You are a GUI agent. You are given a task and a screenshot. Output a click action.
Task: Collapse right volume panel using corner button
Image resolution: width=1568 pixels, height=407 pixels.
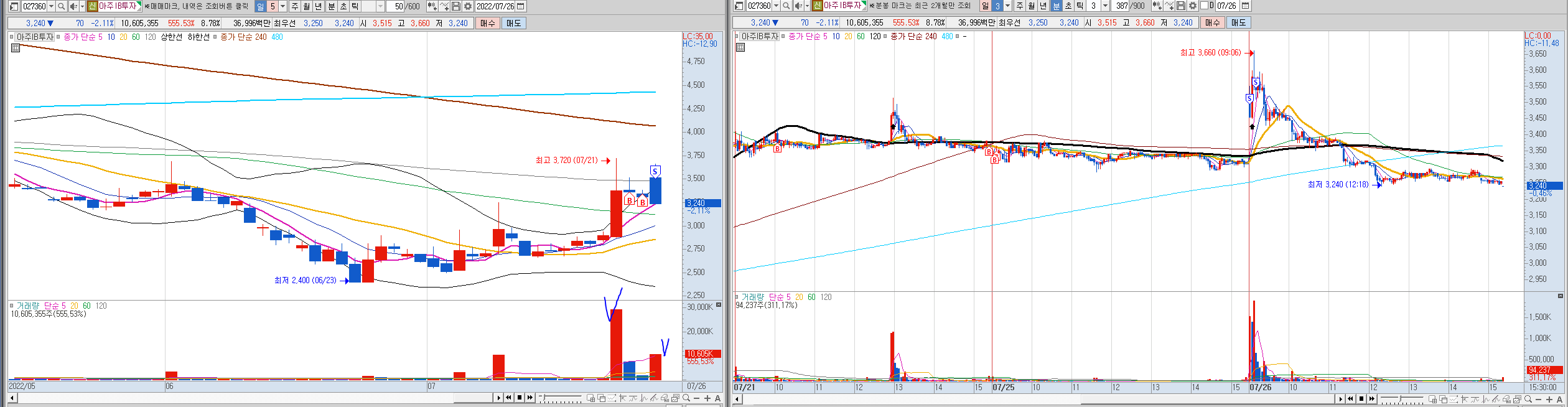(1560, 296)
